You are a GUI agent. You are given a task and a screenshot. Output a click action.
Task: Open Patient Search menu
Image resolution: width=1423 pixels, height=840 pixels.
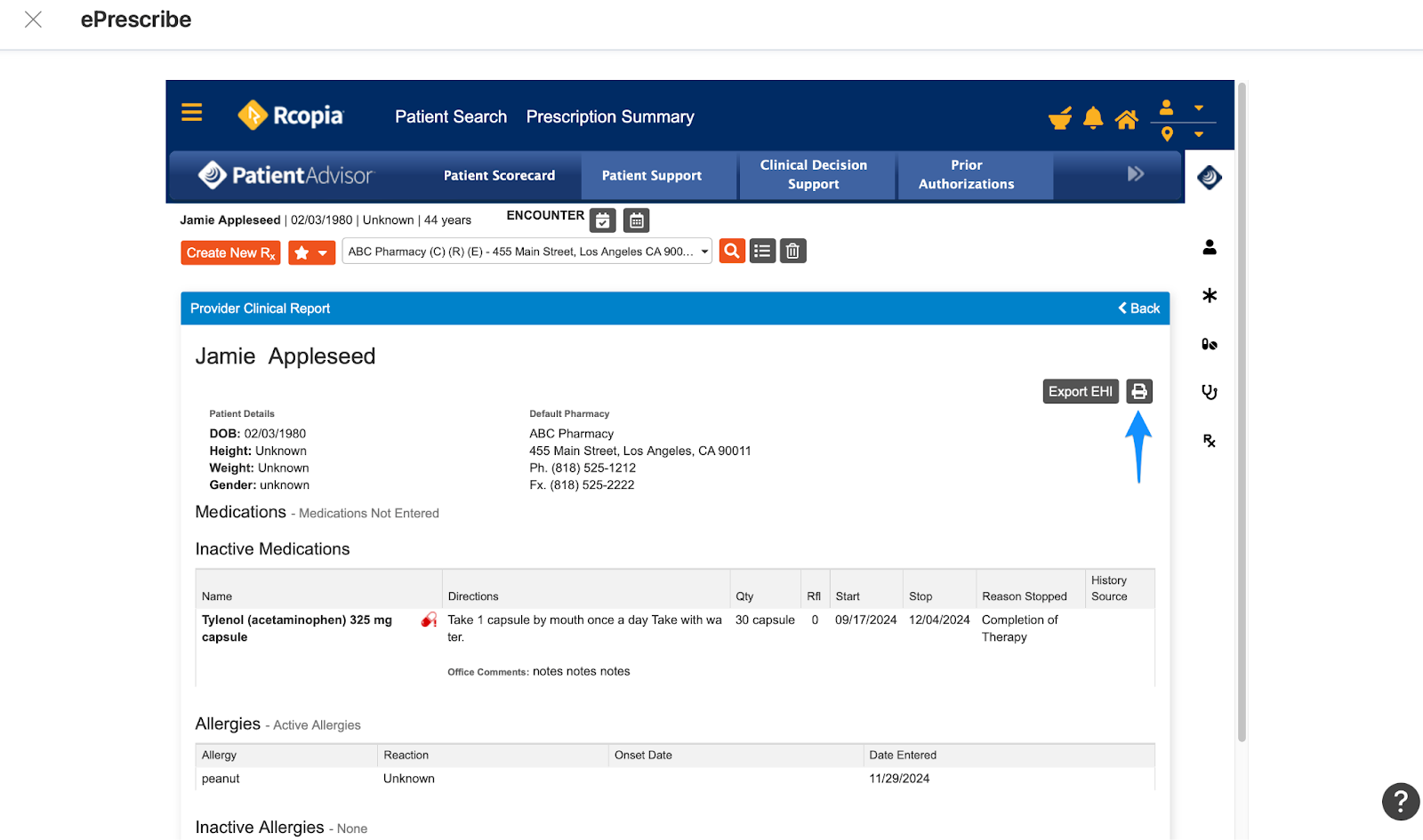451,116
